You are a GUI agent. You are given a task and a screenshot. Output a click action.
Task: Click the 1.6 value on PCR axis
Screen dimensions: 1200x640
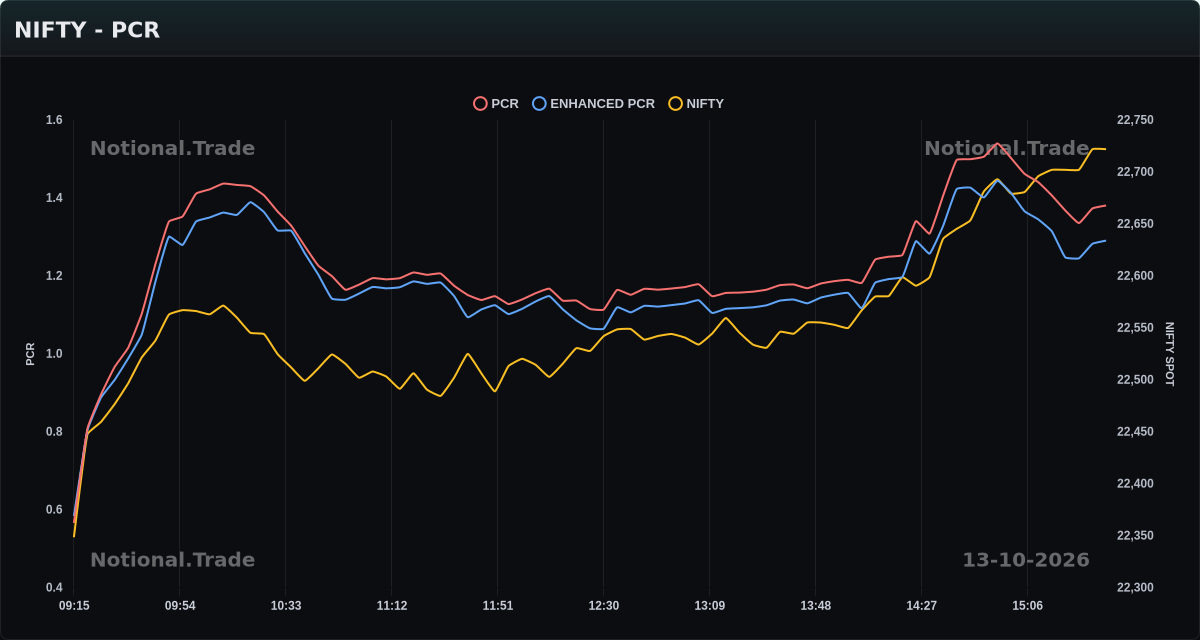[54, 120]
